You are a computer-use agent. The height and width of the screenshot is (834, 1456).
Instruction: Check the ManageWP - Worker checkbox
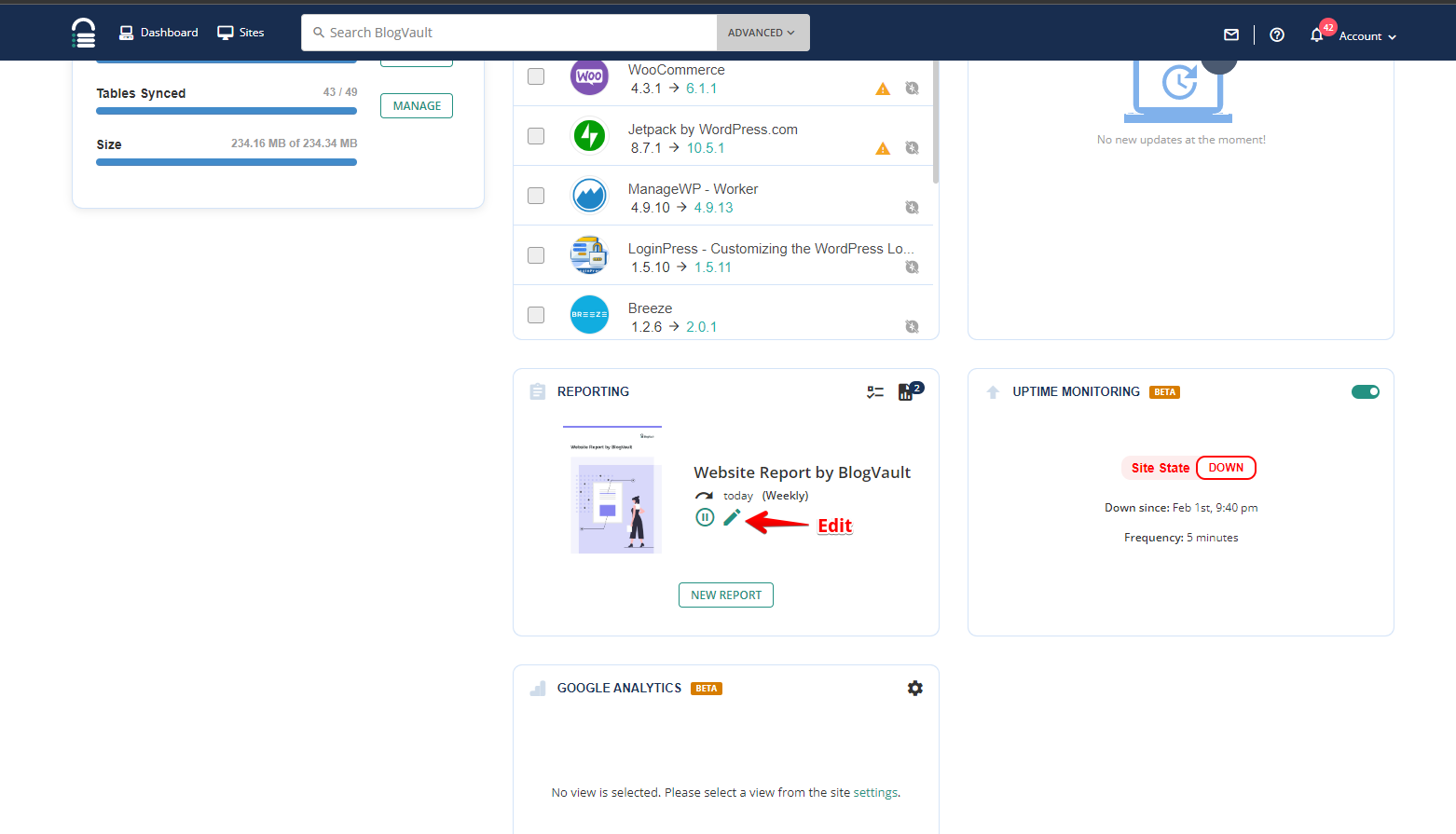[536, 196]
